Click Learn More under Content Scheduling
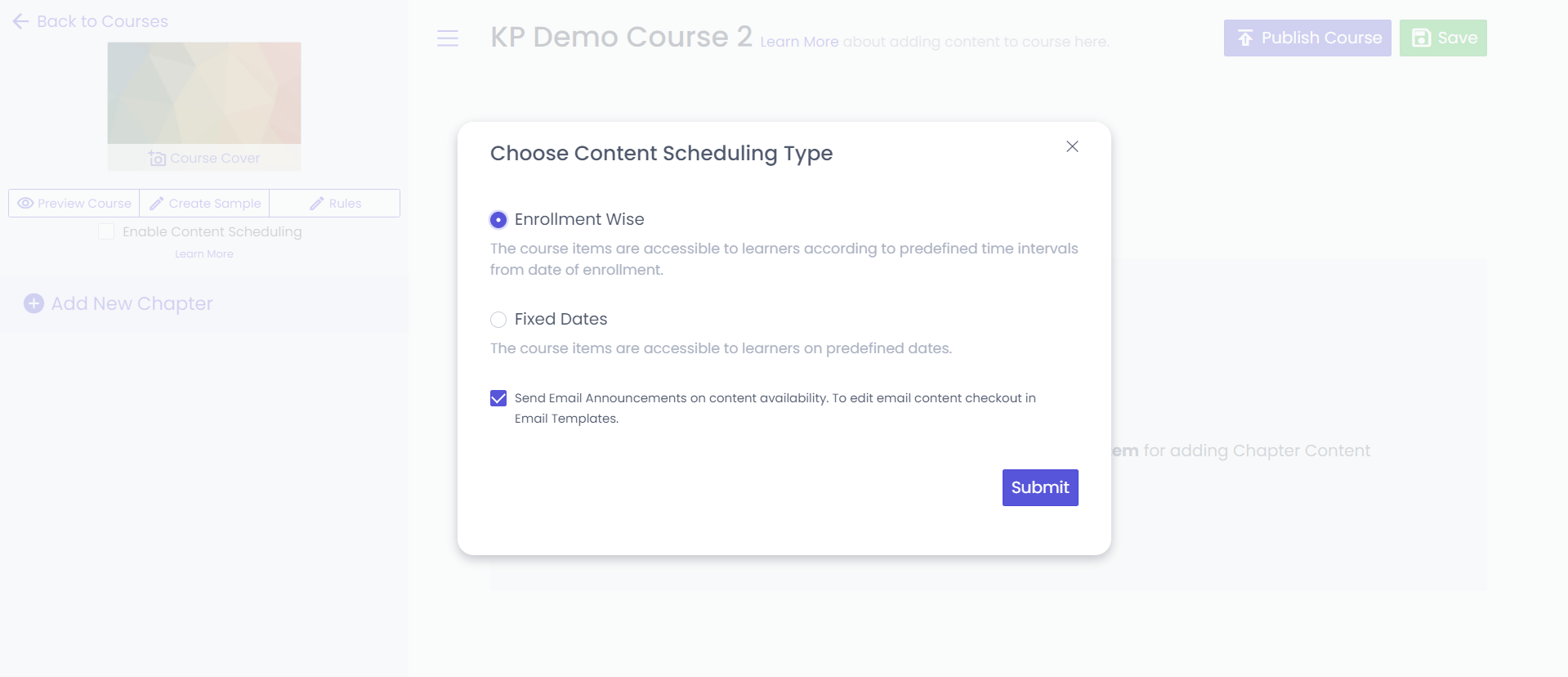Screen dimensions: 1568x677 [204, 254]
